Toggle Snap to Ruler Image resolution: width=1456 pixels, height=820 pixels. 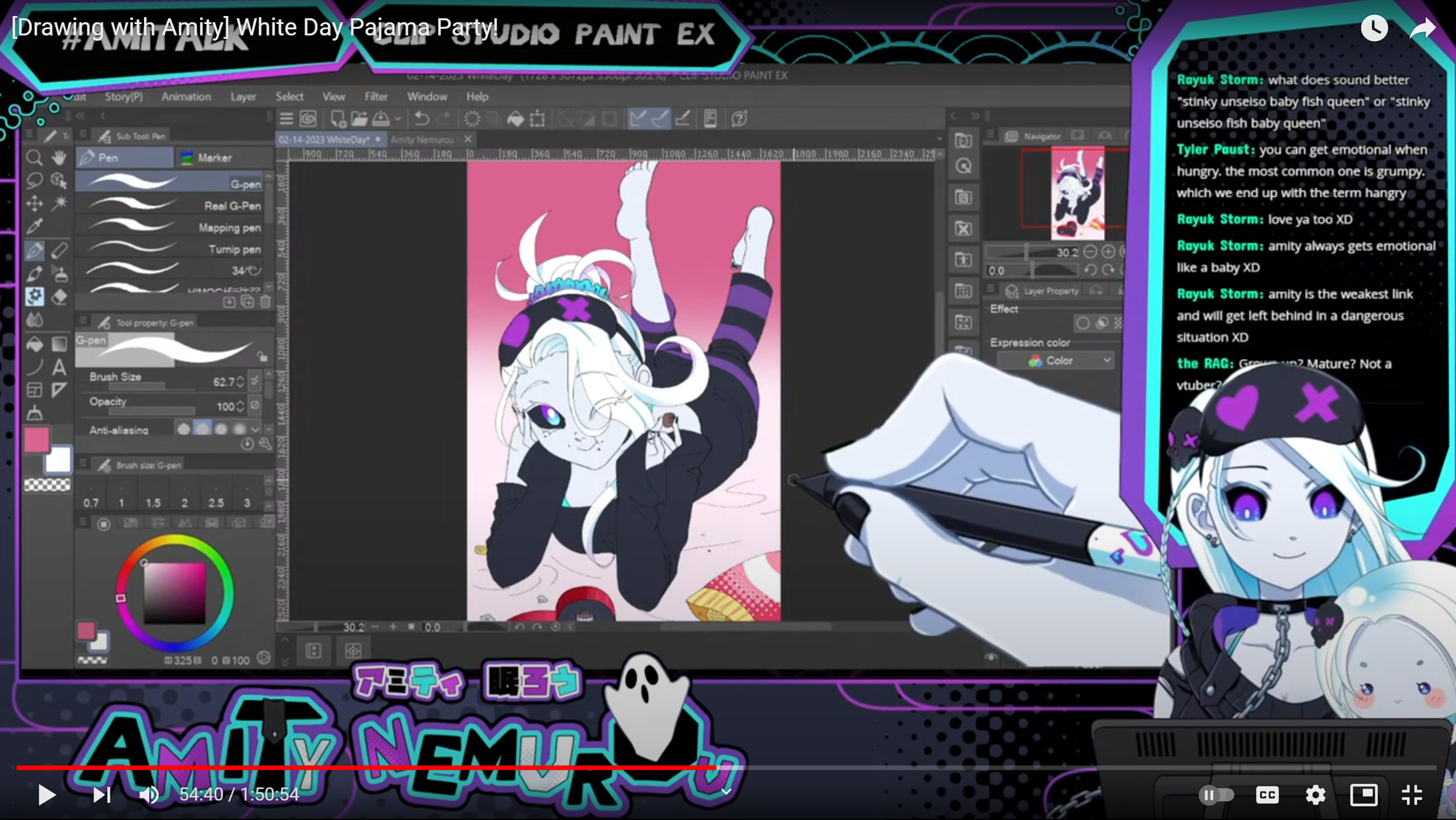[638, 119]
